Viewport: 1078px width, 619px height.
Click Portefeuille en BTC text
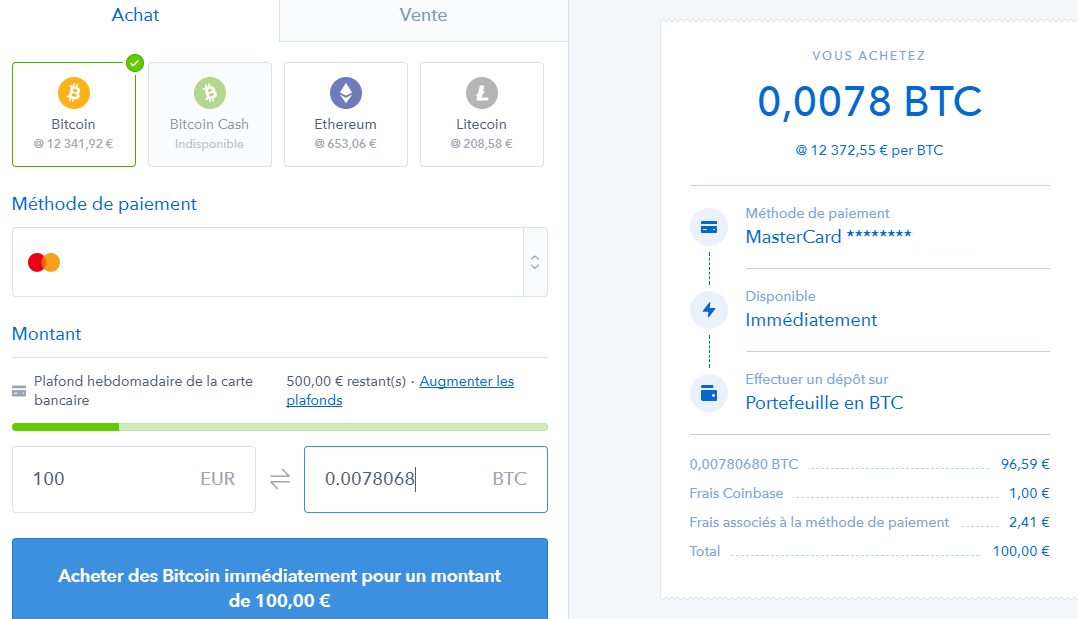(x=824, y=403)
